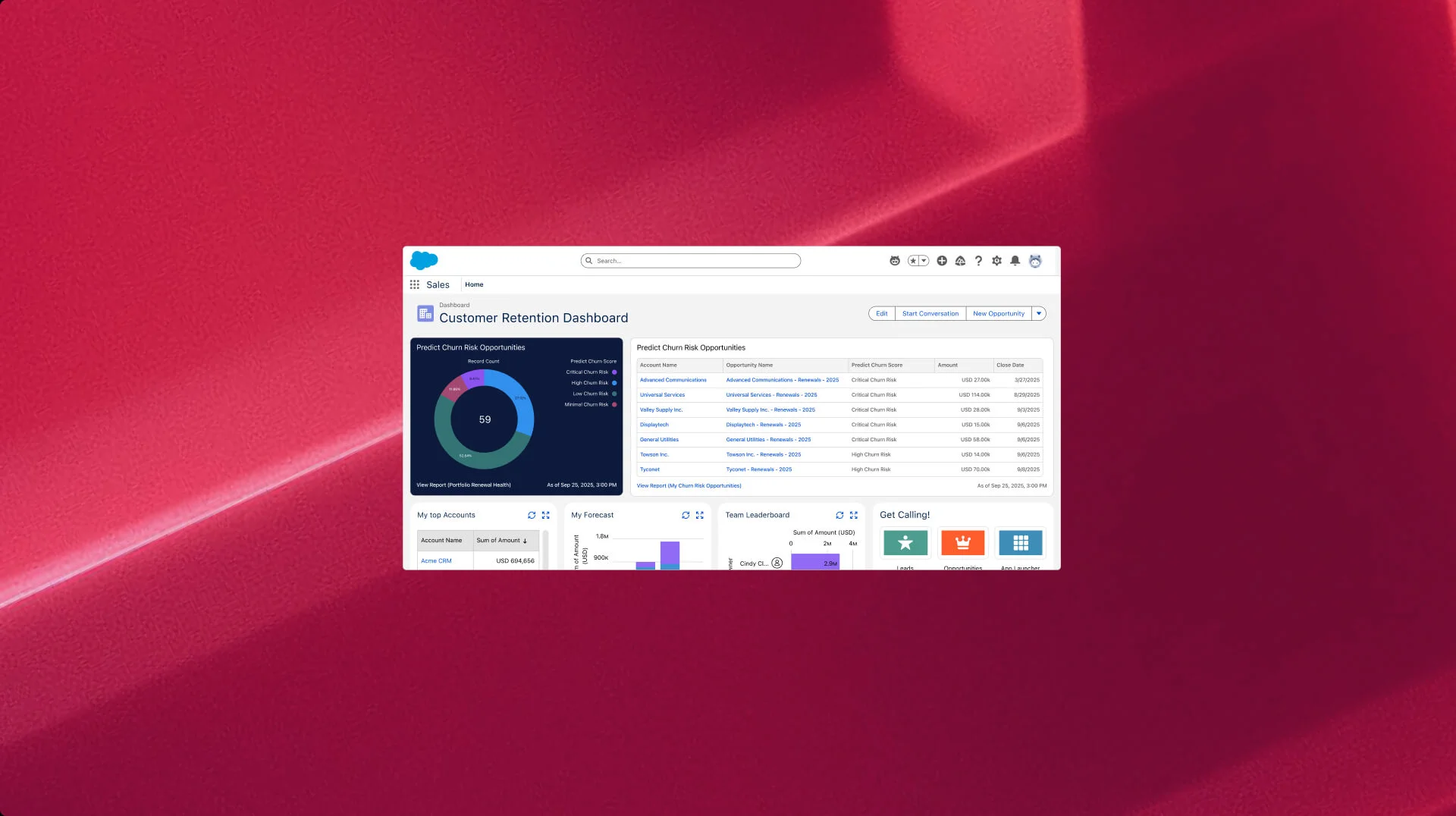Open the Help question mark menu

click(978, 261)
